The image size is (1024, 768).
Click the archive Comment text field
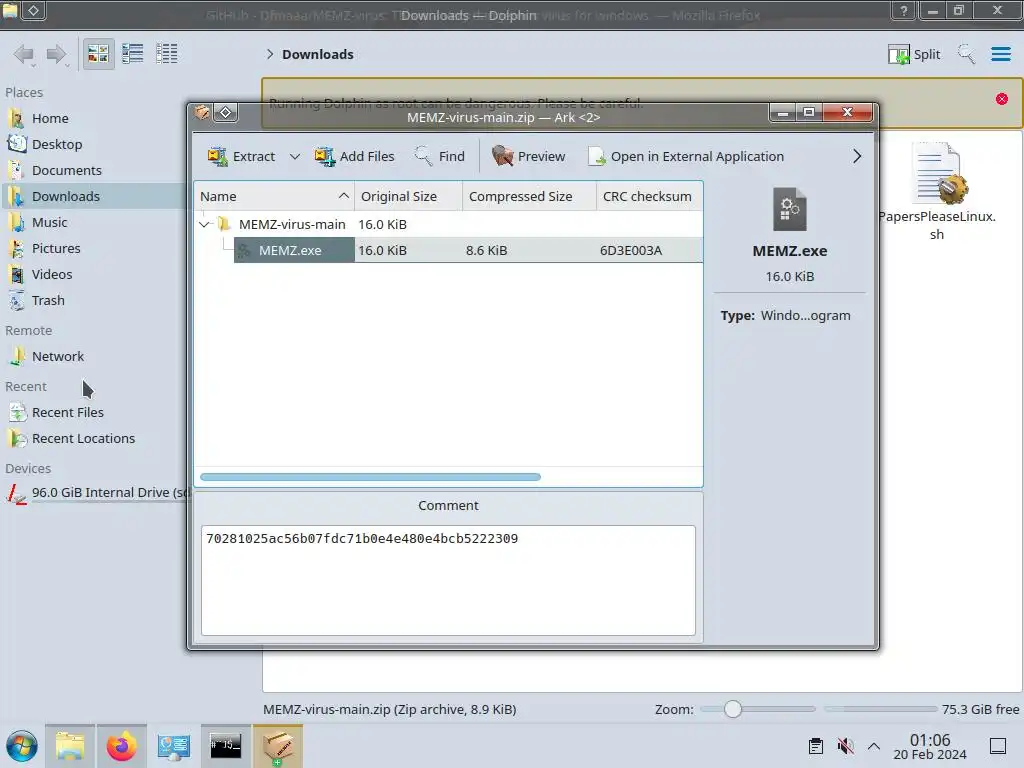click(448, 580)
